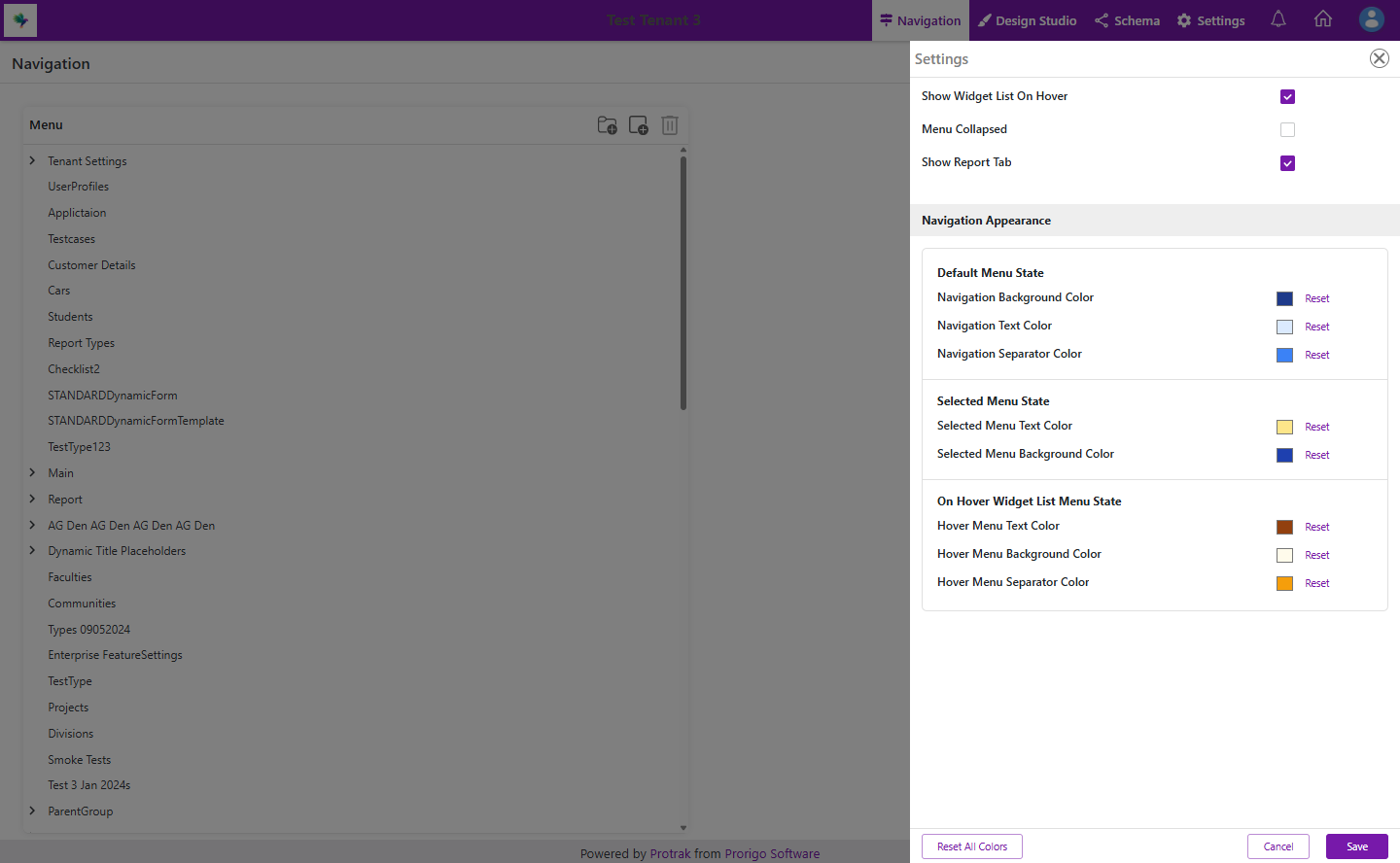Click the Cancel button
The width and height of the screenshot is (1400, 863).
(x=1278, y=846)
